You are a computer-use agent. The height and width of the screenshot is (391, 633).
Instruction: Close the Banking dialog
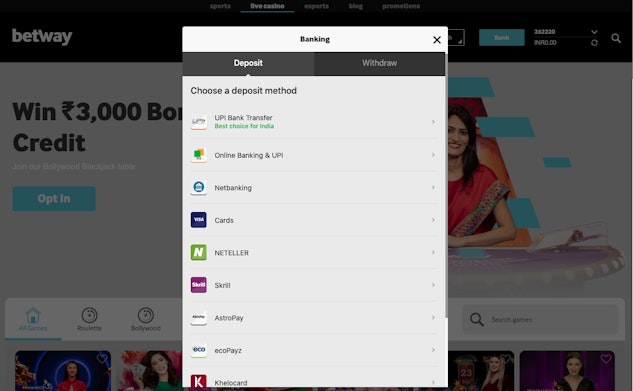(x=437, y=40)
